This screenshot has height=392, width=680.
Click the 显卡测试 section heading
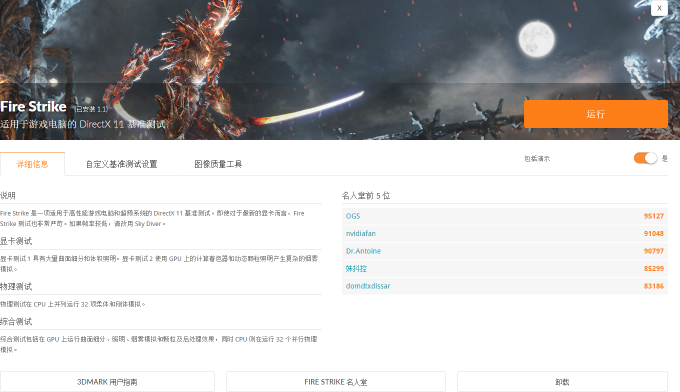(x=16, y=241)
